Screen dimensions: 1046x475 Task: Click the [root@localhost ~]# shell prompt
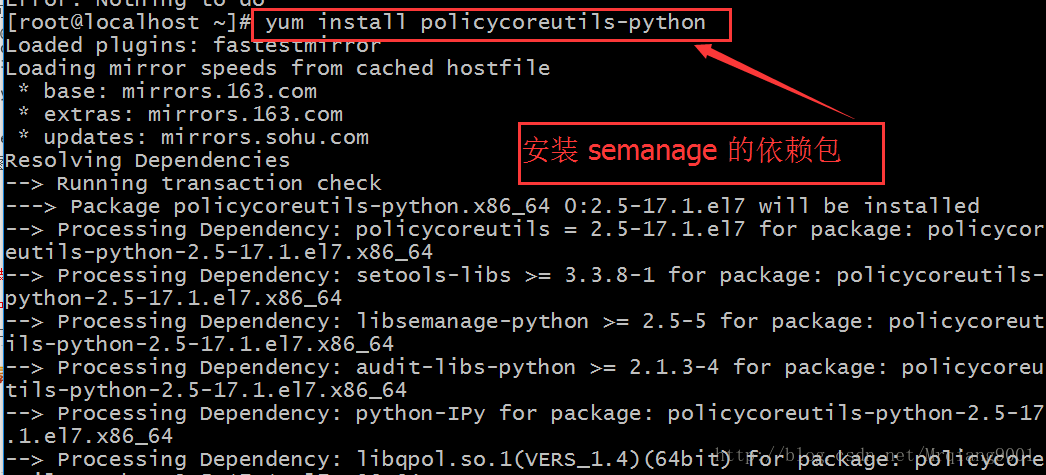click(126, 22)
